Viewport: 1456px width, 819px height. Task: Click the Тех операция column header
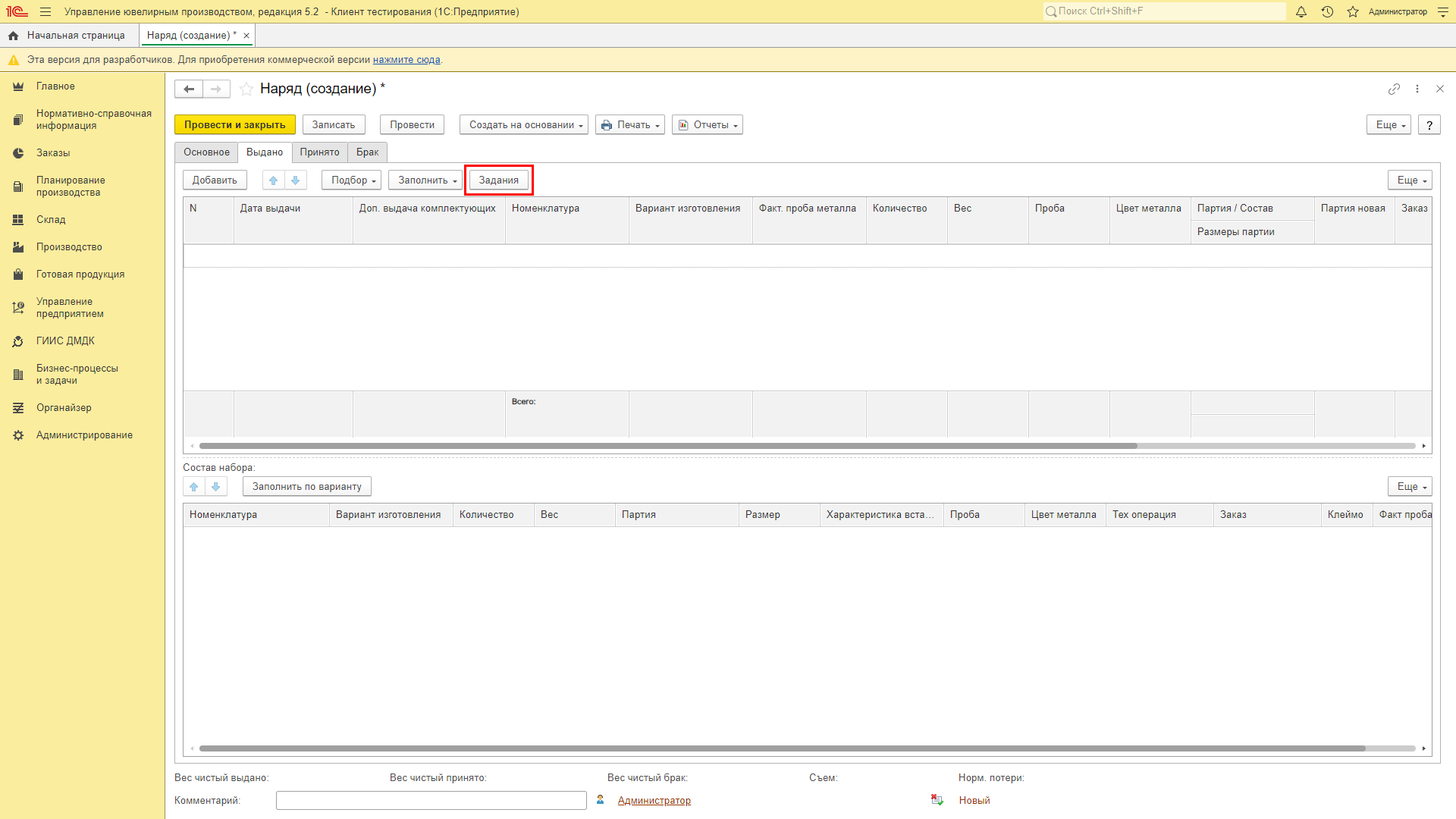tap(1159, 515)
